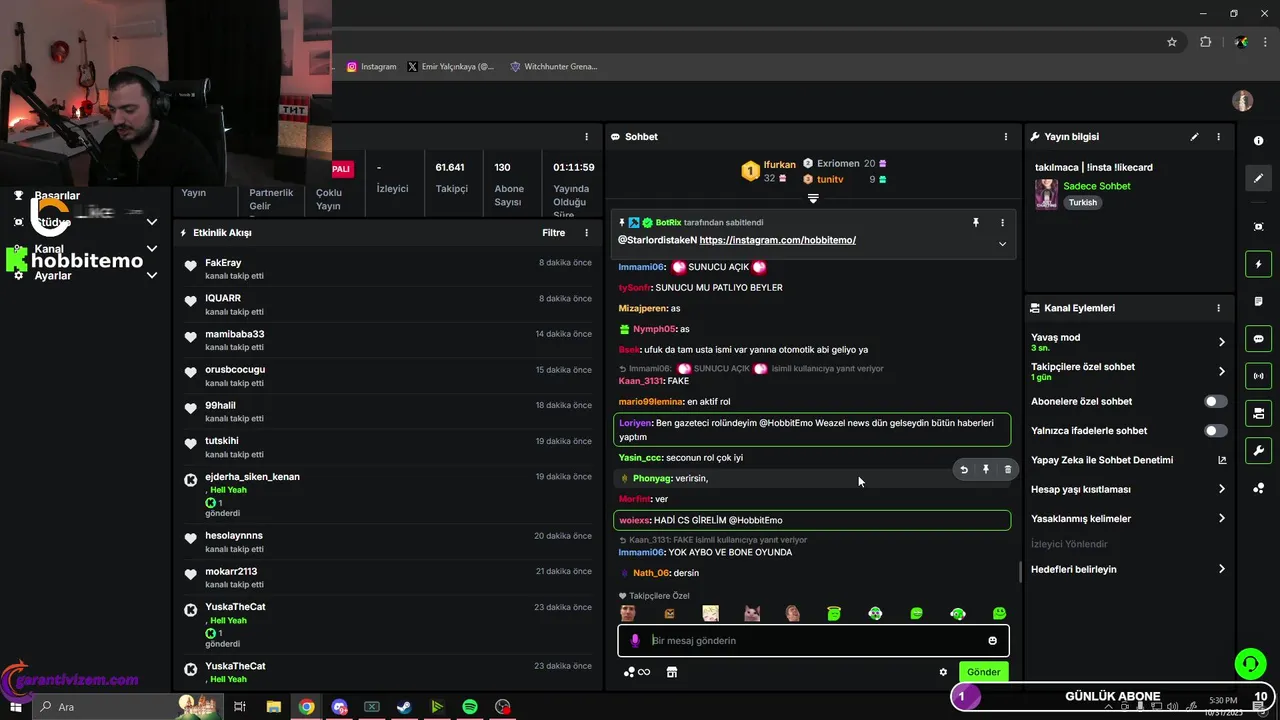The height and width of the screenshot is (720, 1280).
Task: Click the three-dots icon at sidebar bottom
Action: tap(1258, 488)
